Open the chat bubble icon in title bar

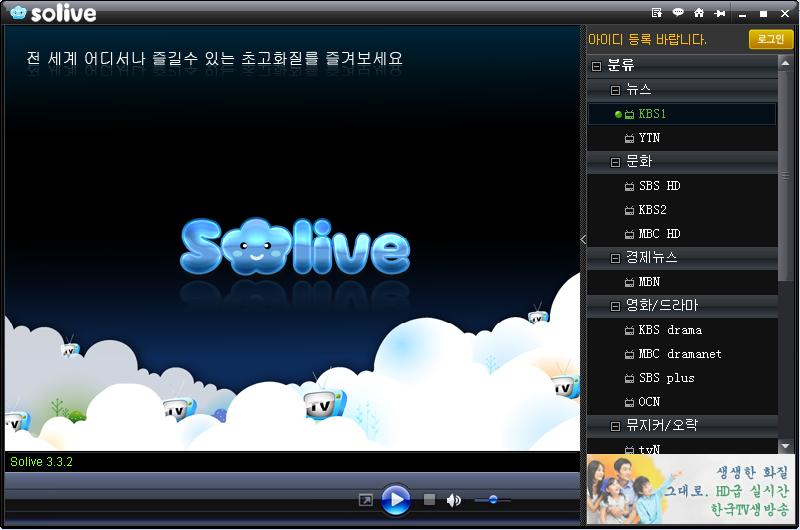(x=678, y=13)
